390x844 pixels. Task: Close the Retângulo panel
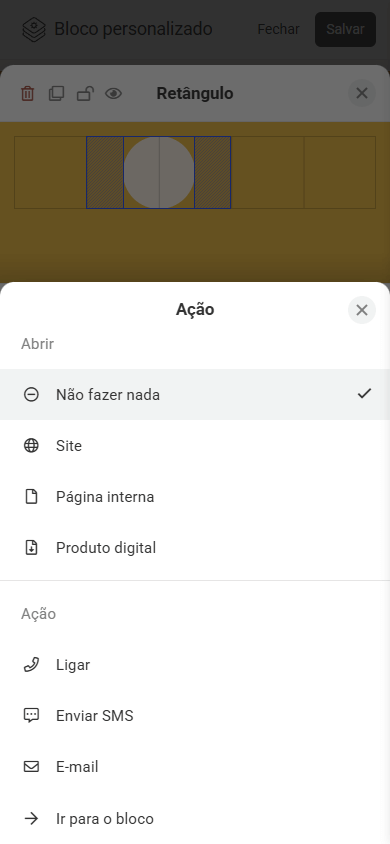click(361, 93)
